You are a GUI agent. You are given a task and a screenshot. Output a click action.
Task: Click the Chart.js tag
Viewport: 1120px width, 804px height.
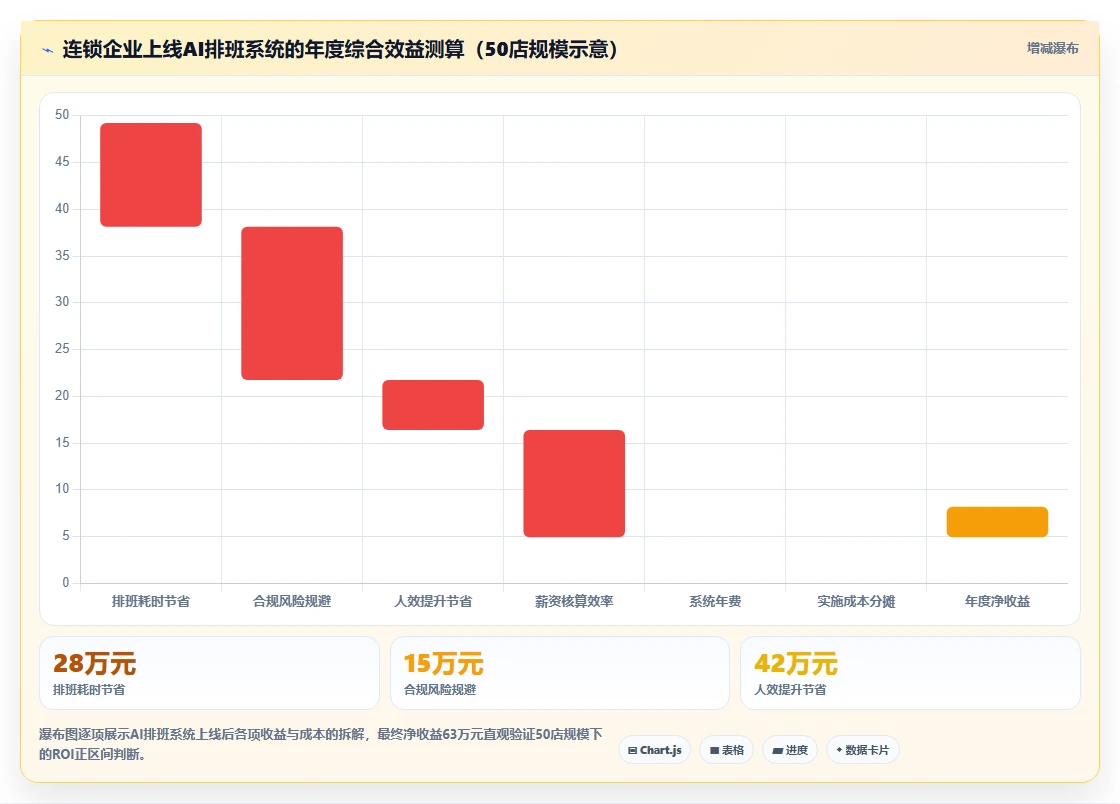[654, 750]
